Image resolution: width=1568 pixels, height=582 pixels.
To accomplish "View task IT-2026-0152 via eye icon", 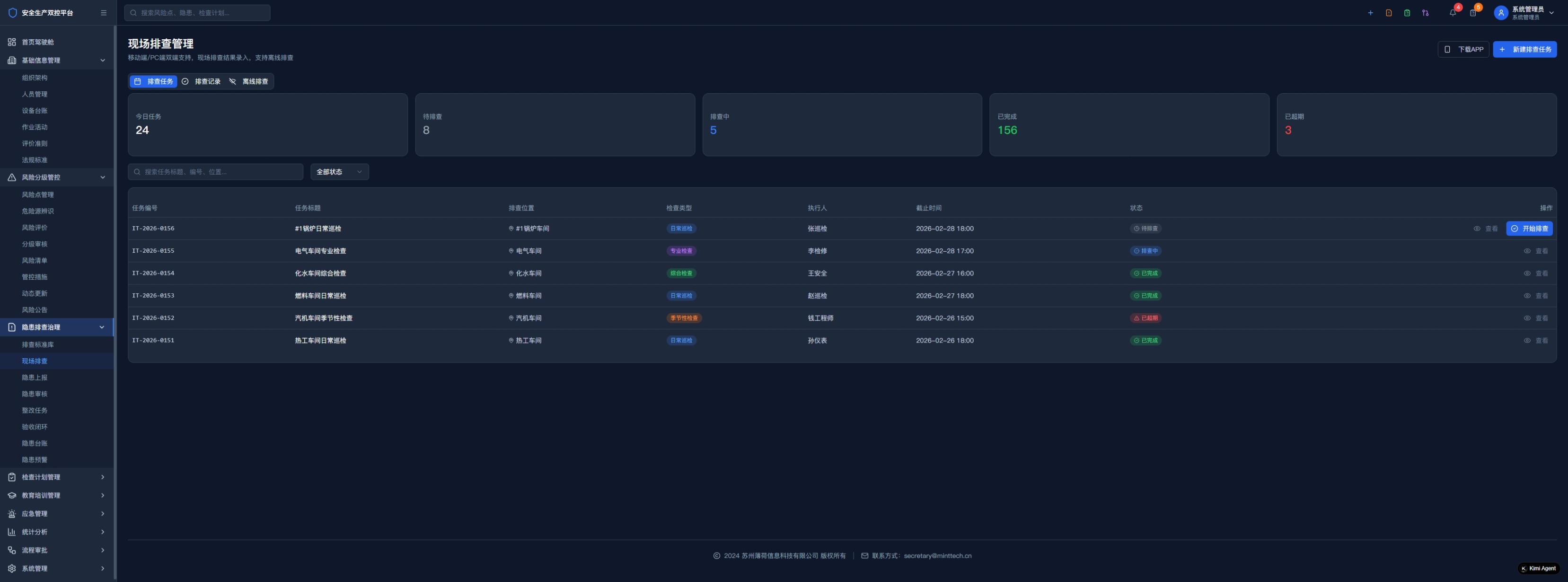I will coord(1527,318).
